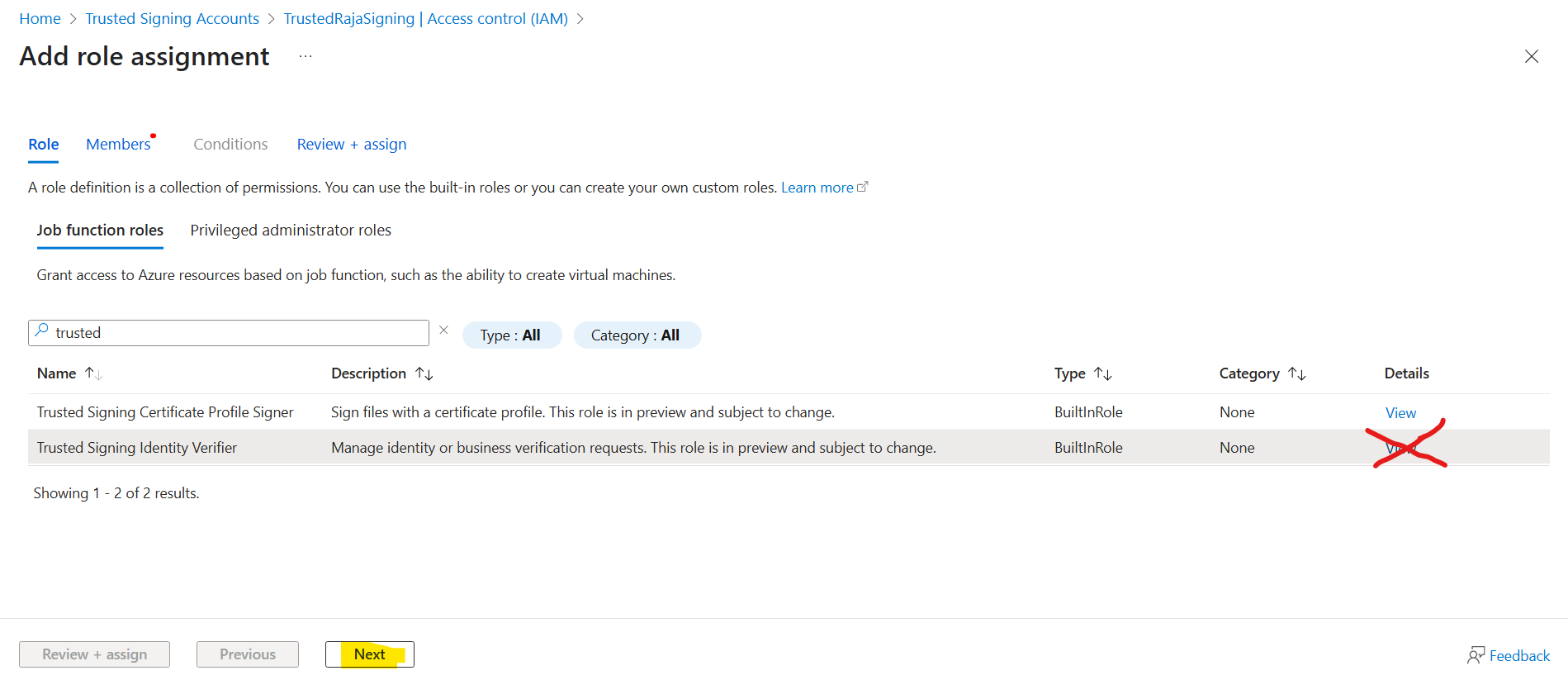Open the Conditions tab
Image resolution: width=1568 pixels, height=680 pixels.
230,145
